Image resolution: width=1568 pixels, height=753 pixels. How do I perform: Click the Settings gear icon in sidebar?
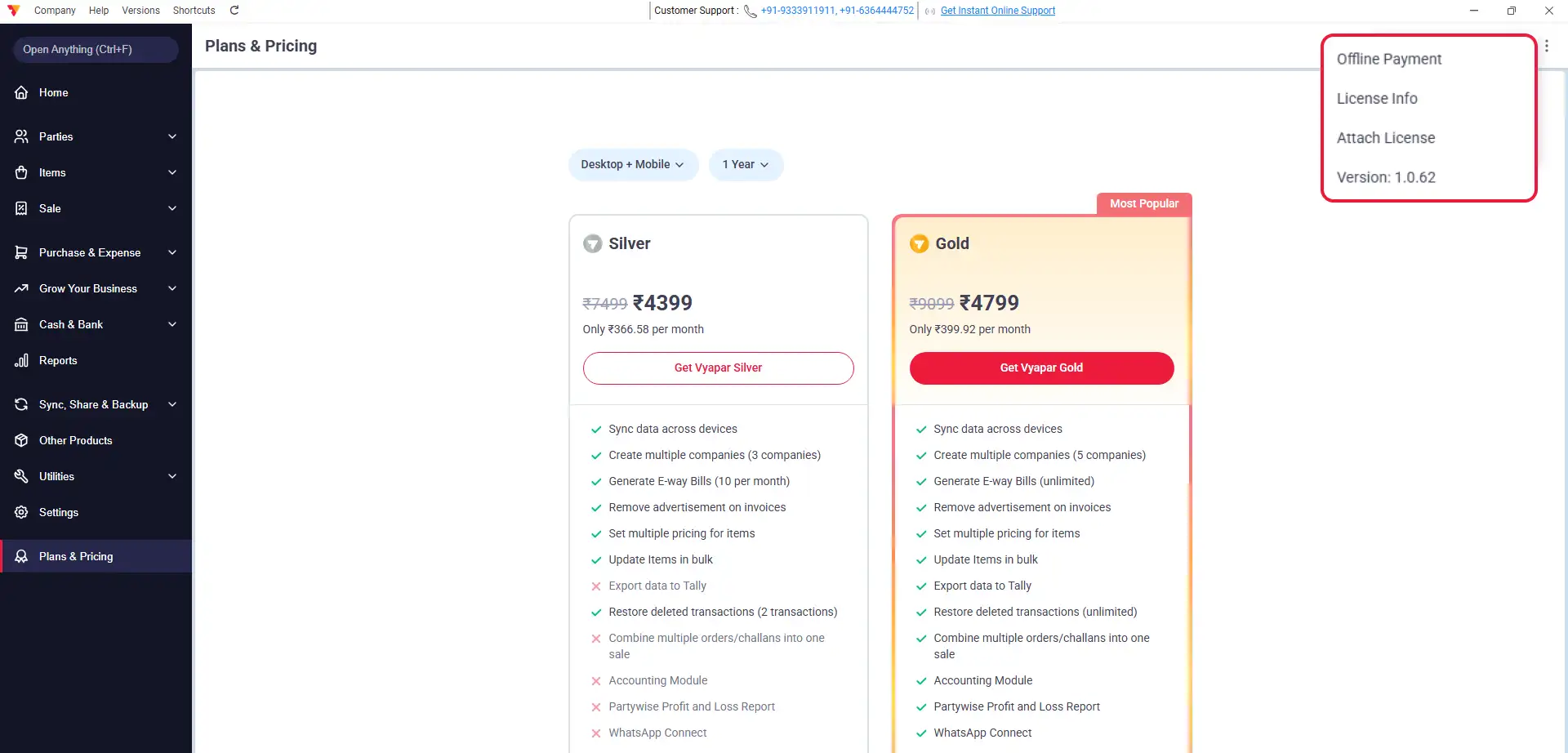(x=22, y=512)
